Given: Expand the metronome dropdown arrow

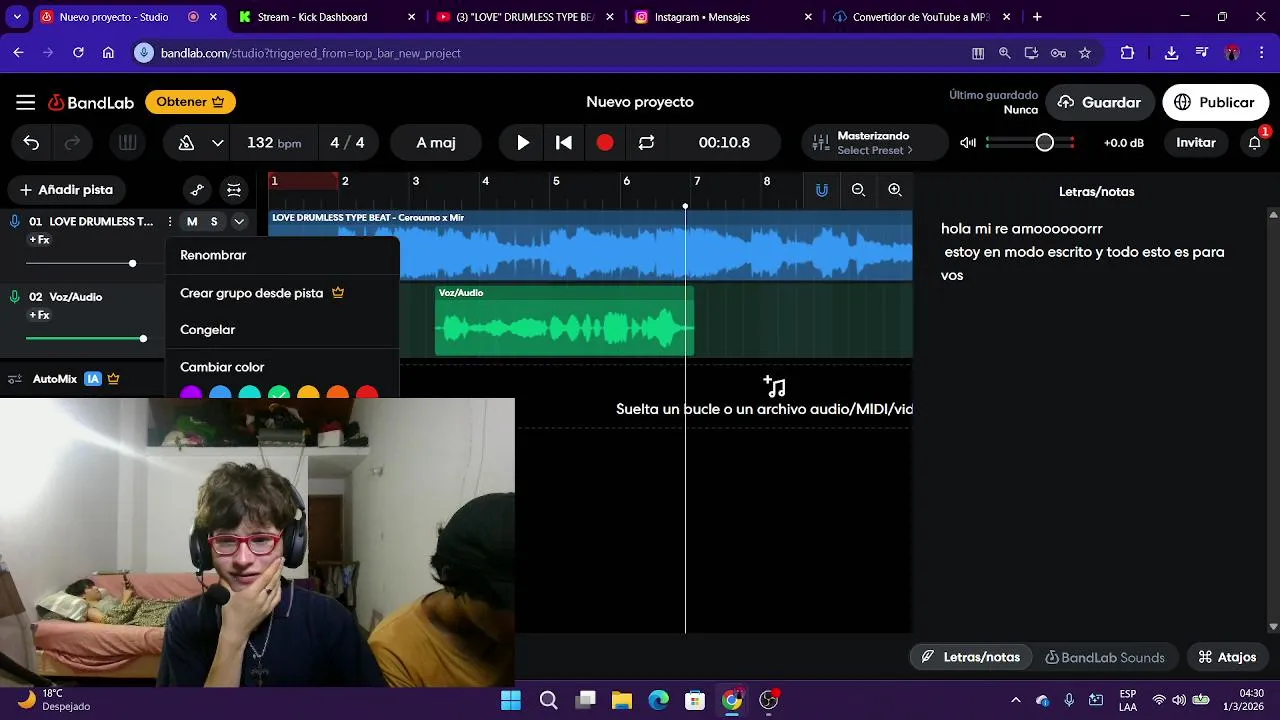Looking at the screenshot, I should point(217,143).
